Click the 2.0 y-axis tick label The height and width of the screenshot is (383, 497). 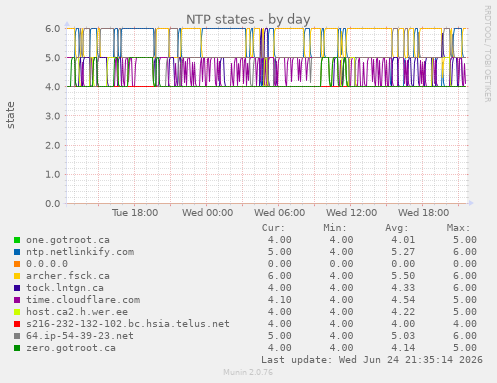[53, 145]
